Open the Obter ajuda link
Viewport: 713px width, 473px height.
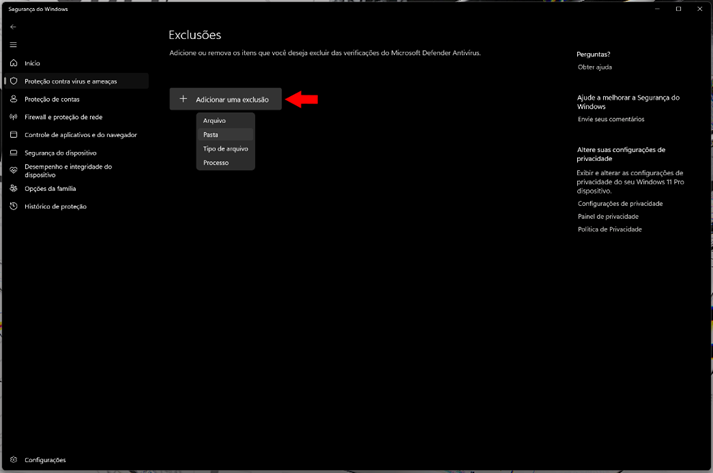pyautogui.click(x=594, y=67)
